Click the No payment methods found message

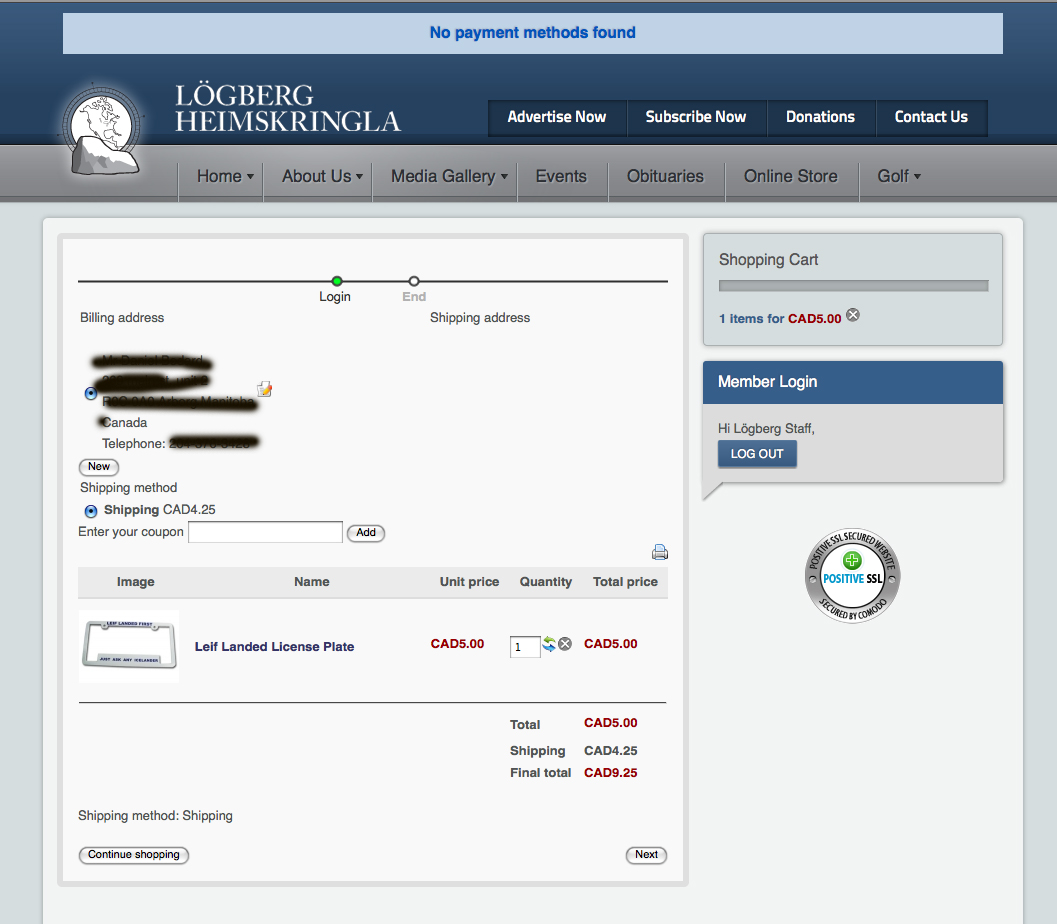click(533, 32)
